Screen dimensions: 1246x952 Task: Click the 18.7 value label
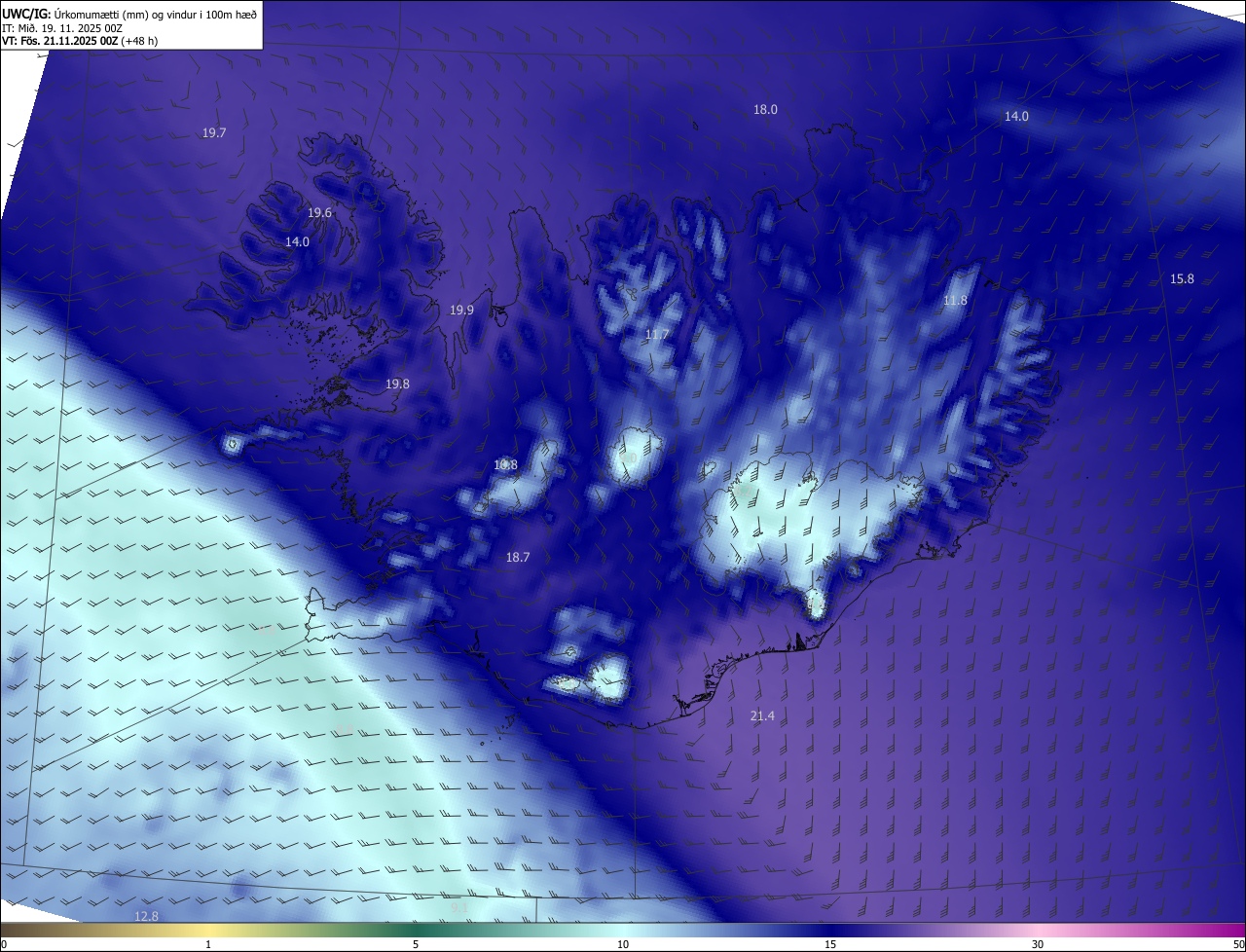(518, 557)
